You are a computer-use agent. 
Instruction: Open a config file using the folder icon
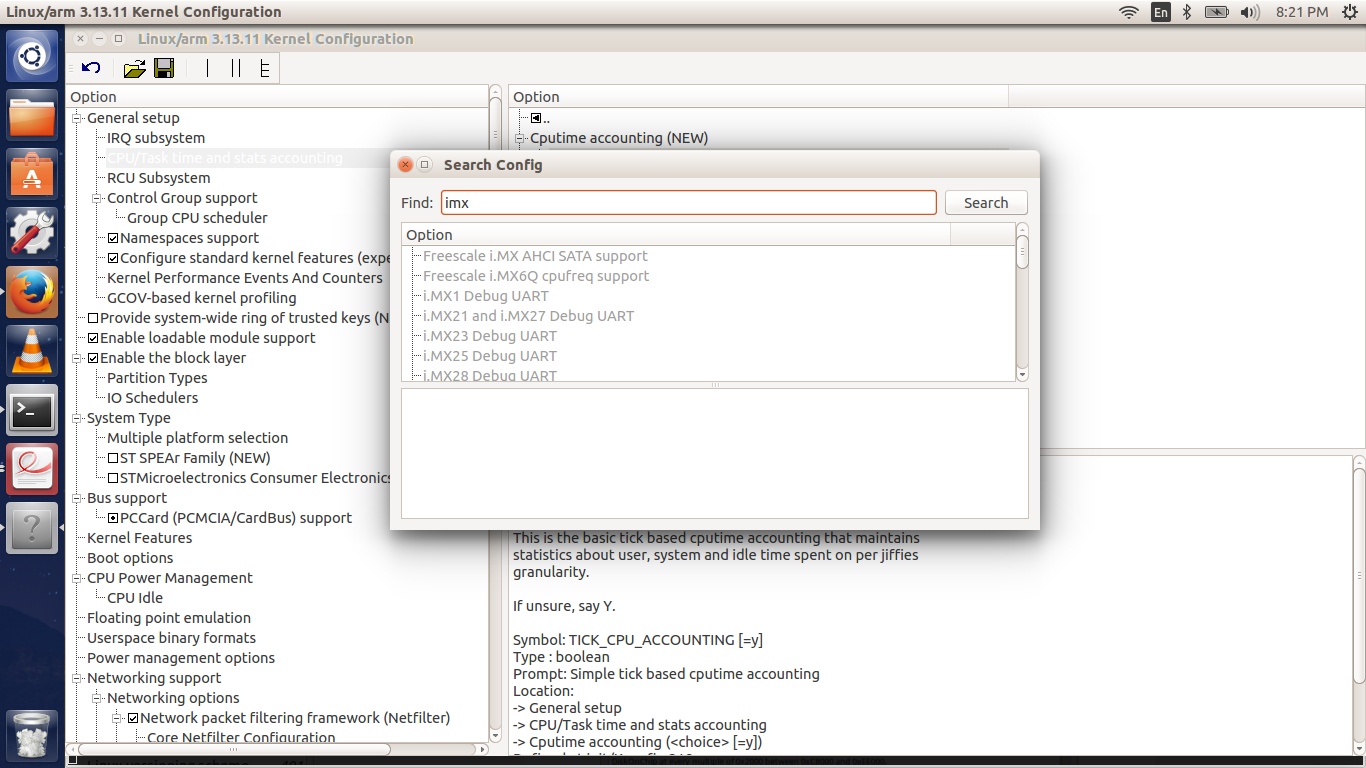133,68
